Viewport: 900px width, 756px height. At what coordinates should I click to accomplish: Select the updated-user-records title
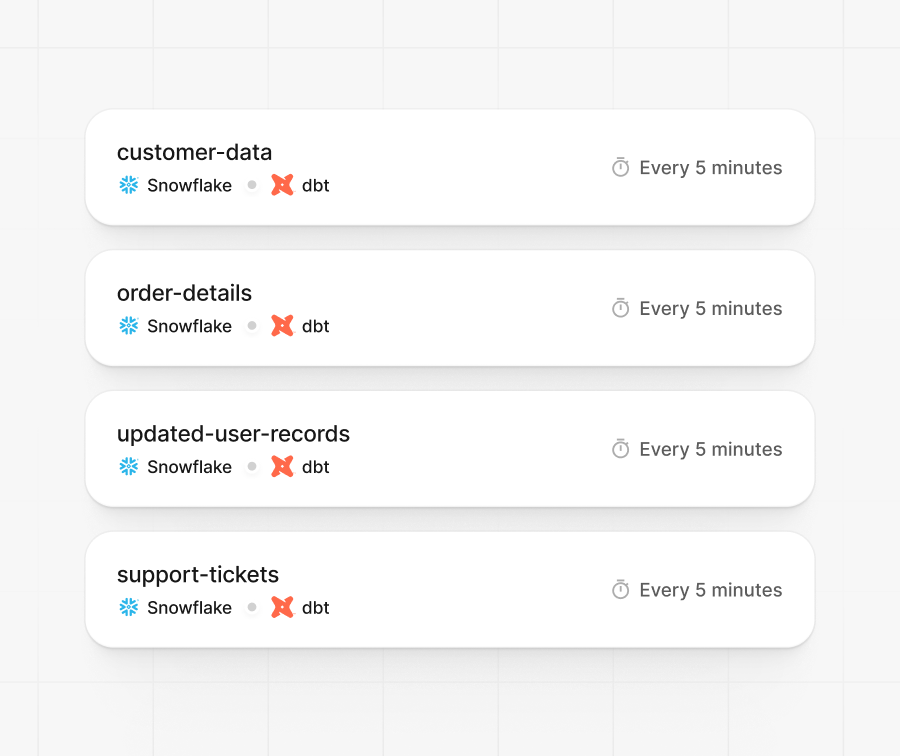click(x=233, y=434)
